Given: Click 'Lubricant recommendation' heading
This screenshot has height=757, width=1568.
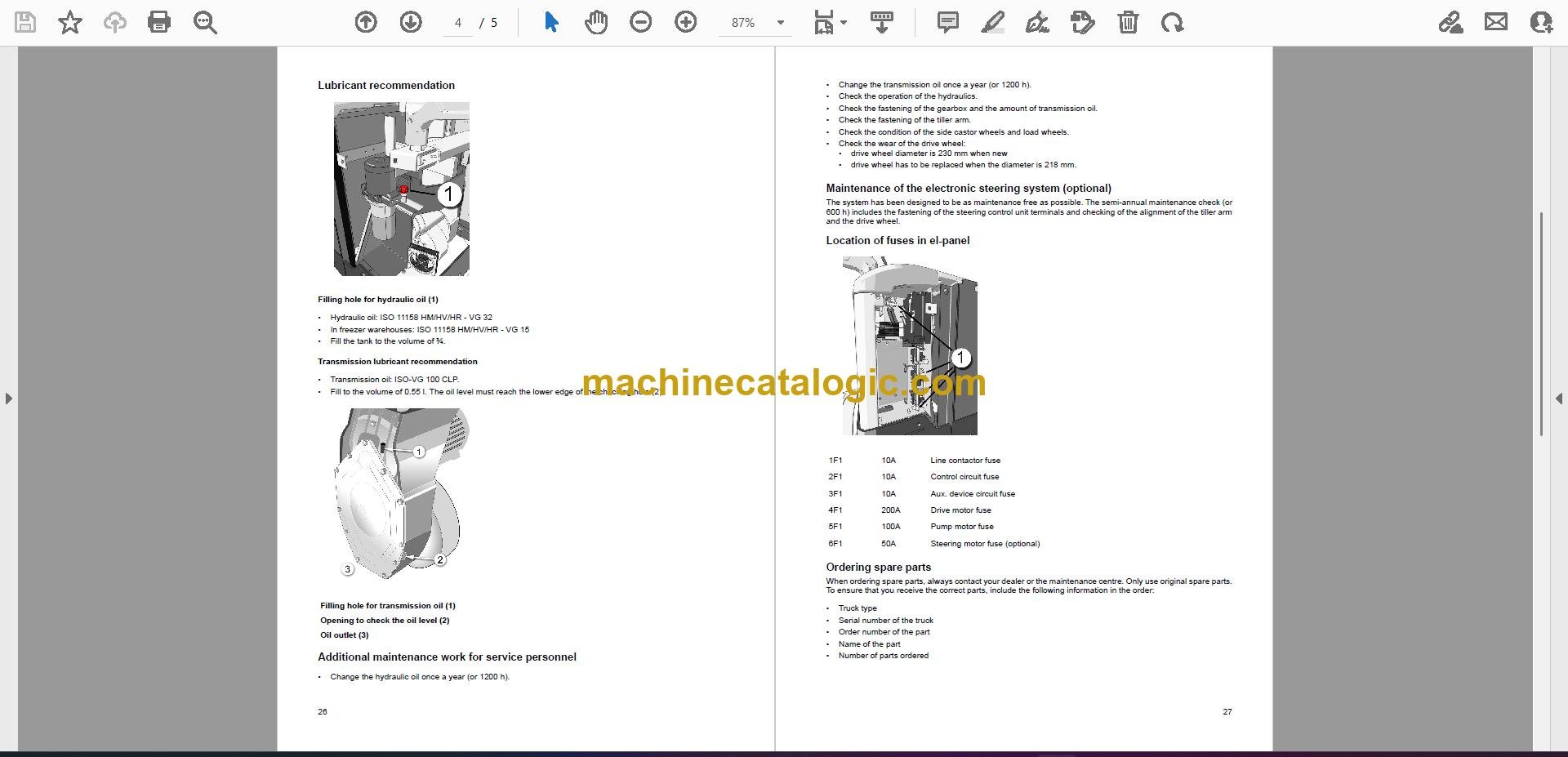Looking at the screenshot, I should tap(386, 85).
